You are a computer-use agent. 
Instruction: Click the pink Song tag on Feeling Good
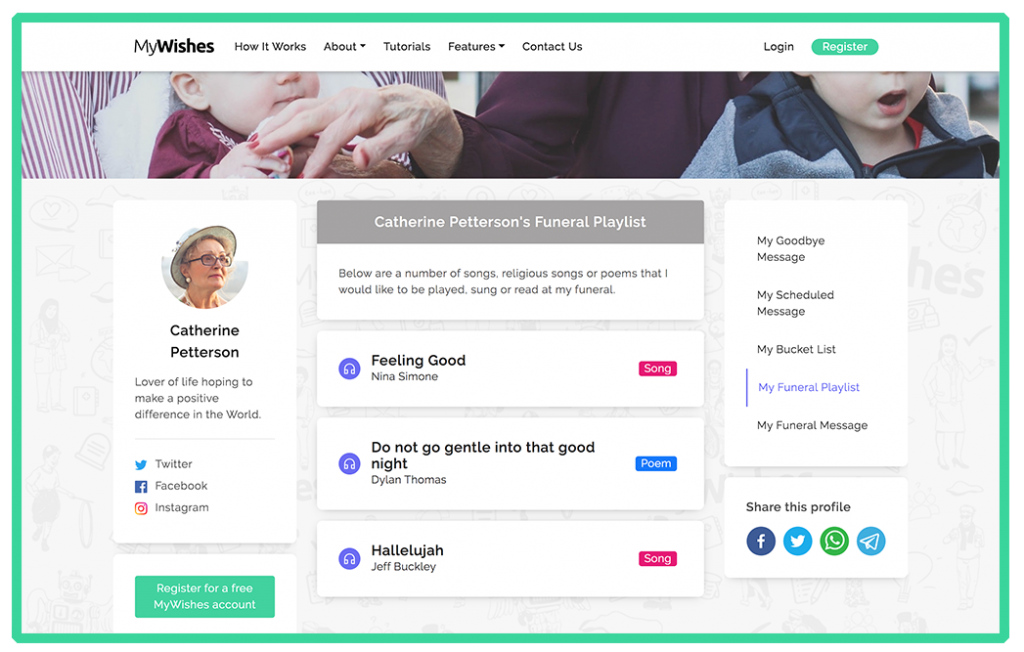pyautogui.click(x=657, y=369)
